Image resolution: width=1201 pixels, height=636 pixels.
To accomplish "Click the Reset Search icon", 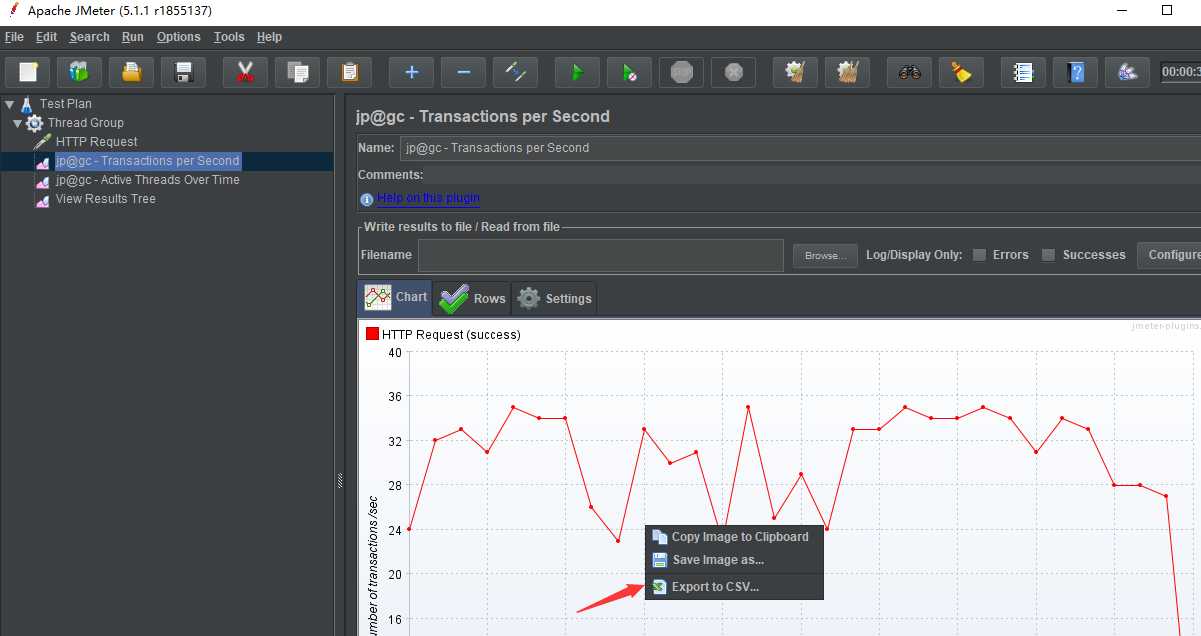I will (x=961, y=72).
